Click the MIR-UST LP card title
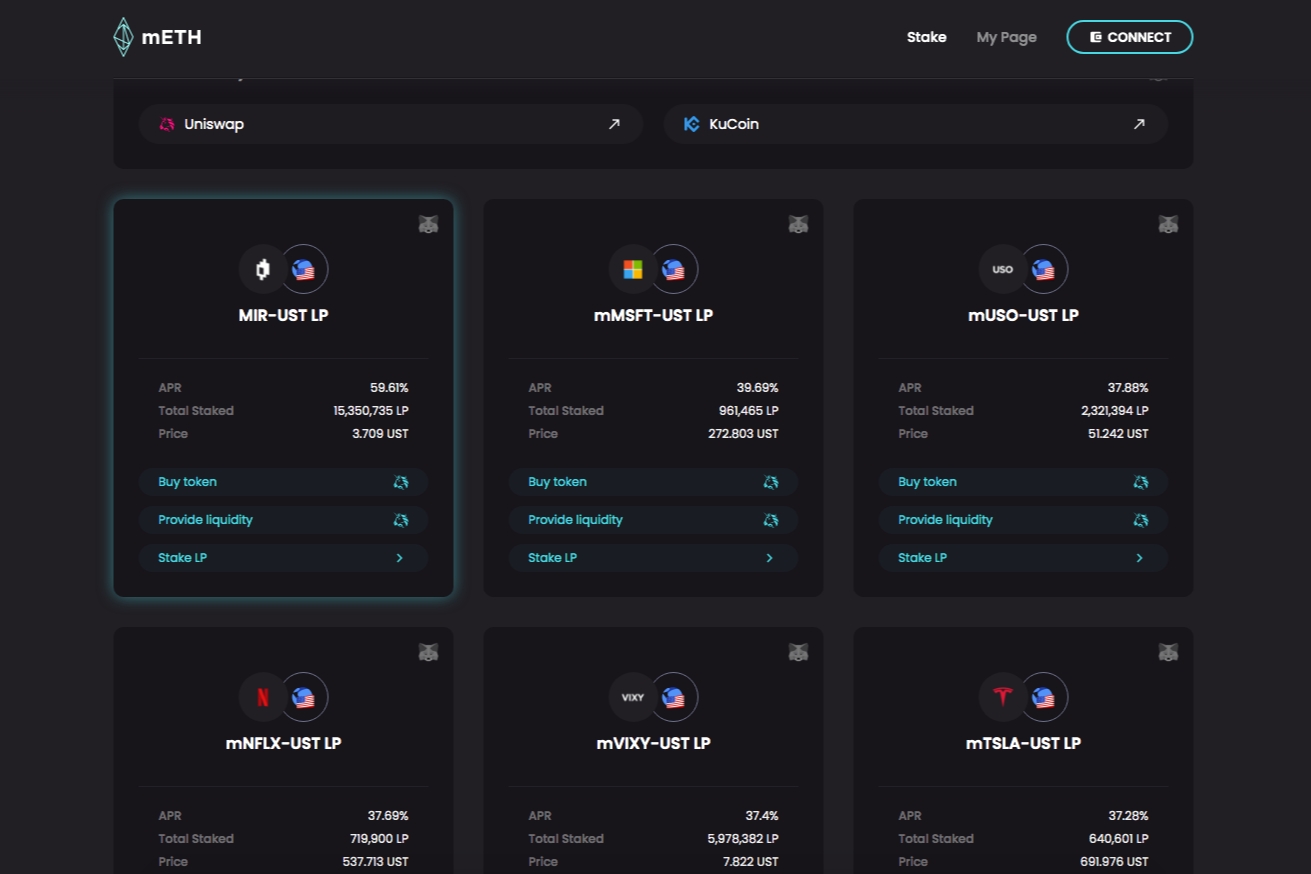Screen dimensions: 1311x874 coord(283,315)
